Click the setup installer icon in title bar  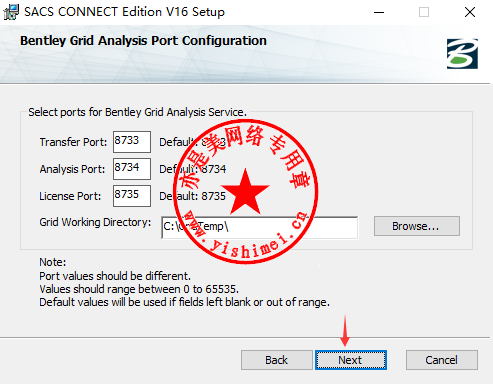point(11,12)
